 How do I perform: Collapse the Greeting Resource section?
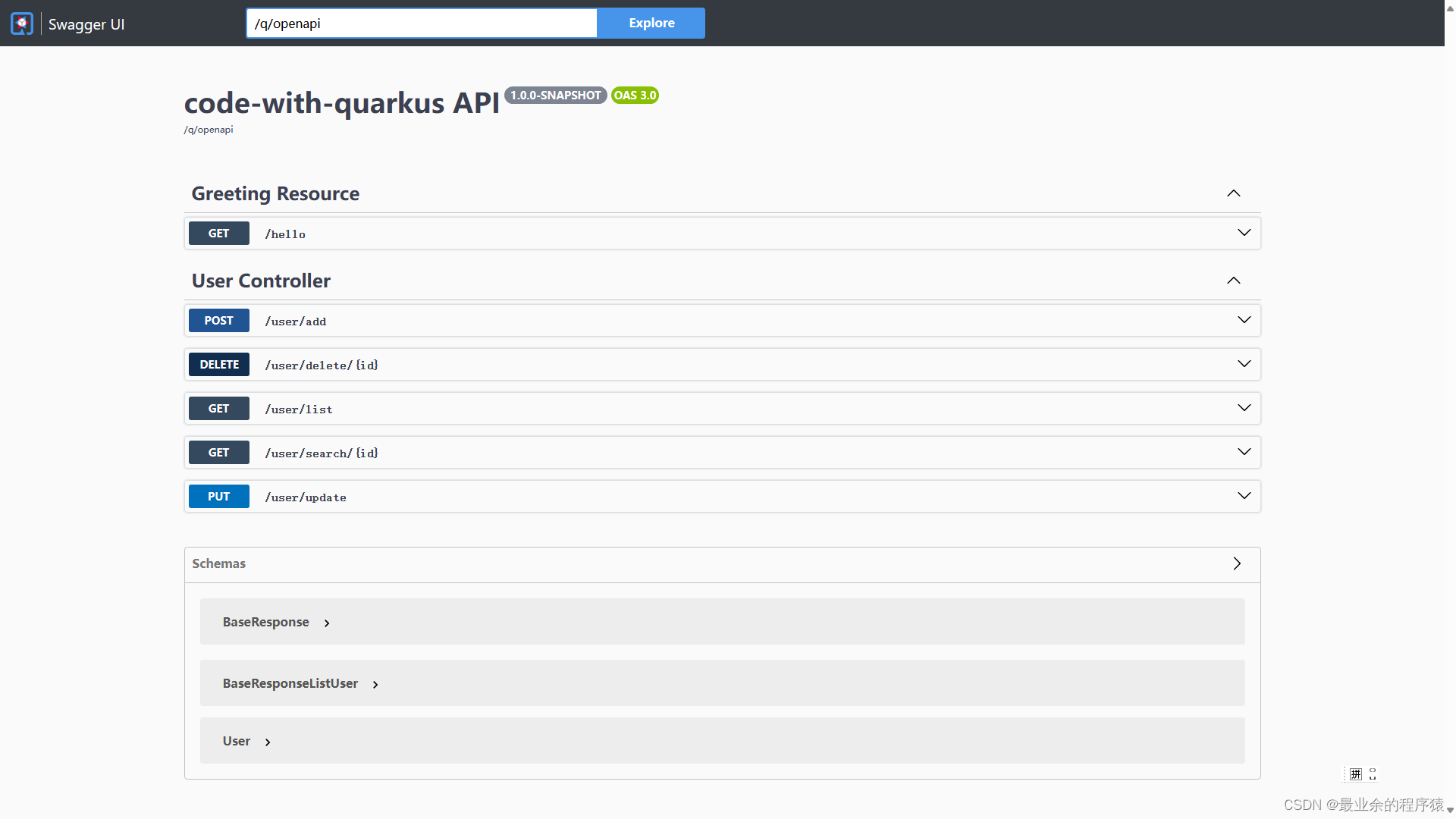point(1234,193)
